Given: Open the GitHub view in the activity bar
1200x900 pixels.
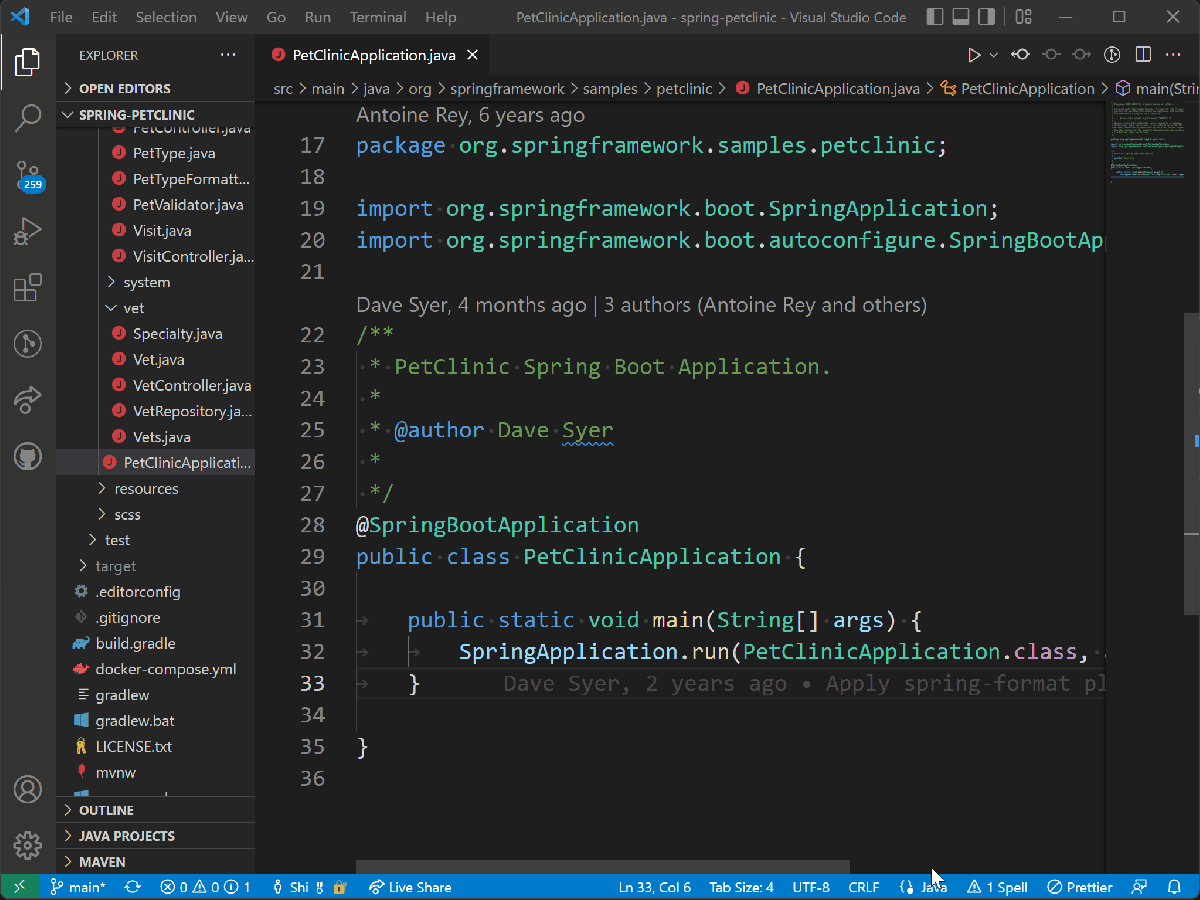Looking at the screenshot, I should coord(27,456).
